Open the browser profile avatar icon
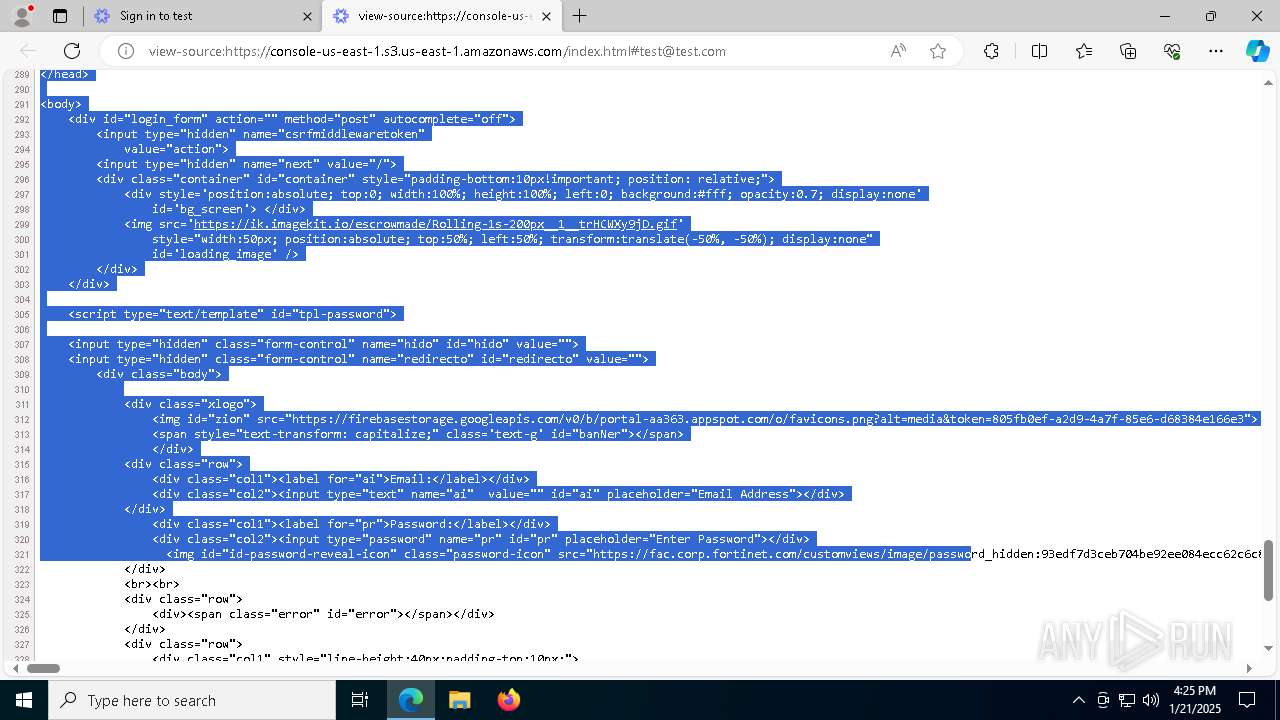 pyautogui.click(x=22, y=16)
